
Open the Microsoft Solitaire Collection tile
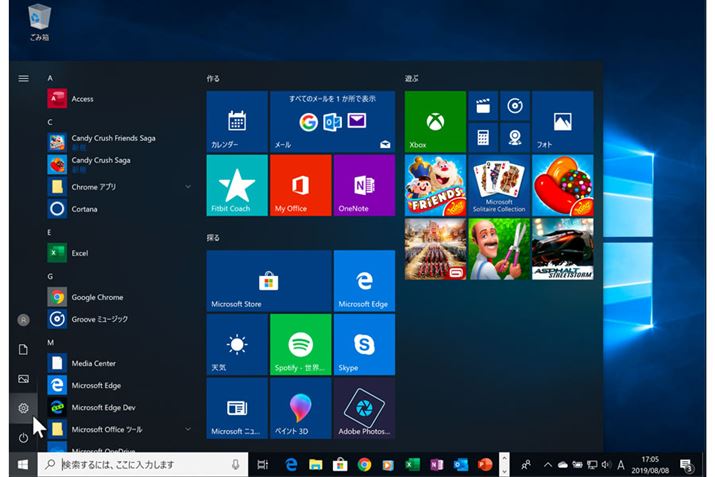coord(499,185)
